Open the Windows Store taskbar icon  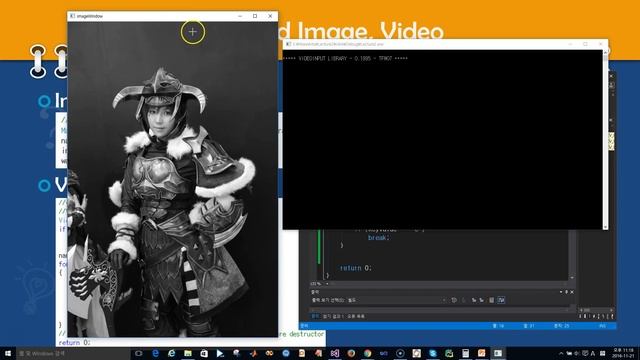coord(204,353)
